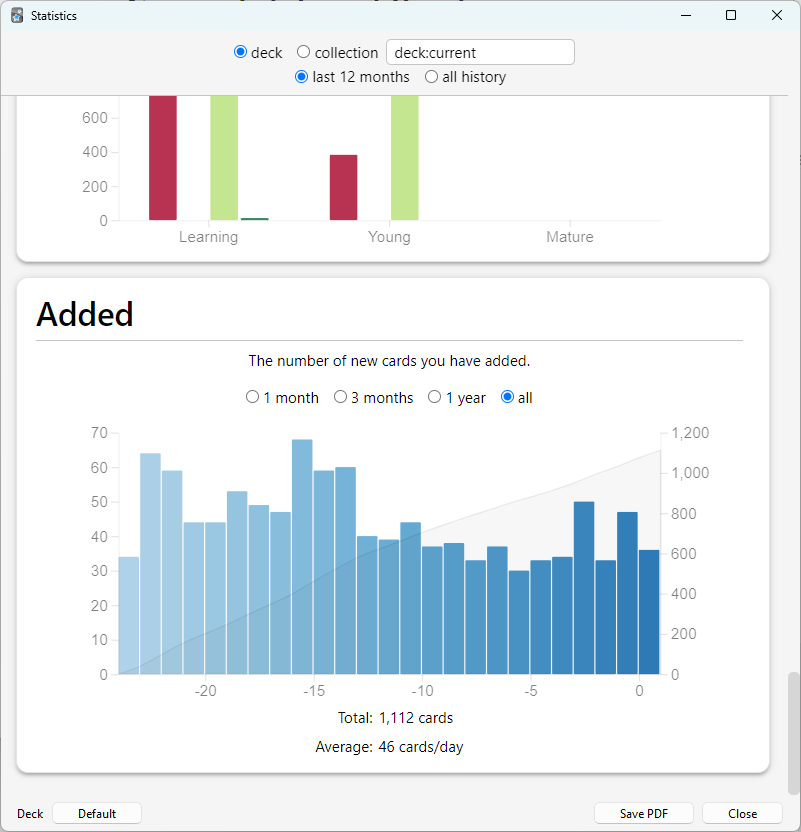Select the collection radio button
This screenshot has height=832, width=801.
(303, 52)
